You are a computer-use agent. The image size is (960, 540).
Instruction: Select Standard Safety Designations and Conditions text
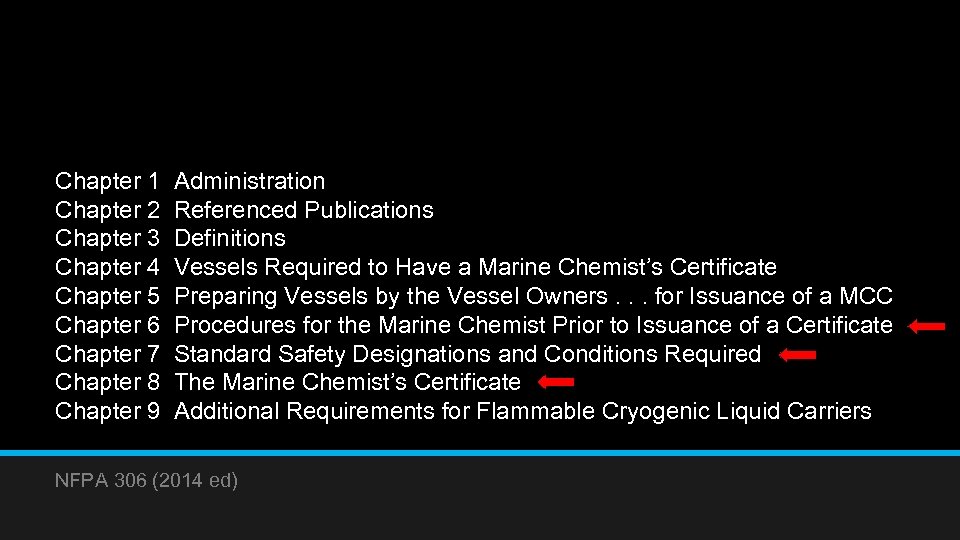pos(467,354)
